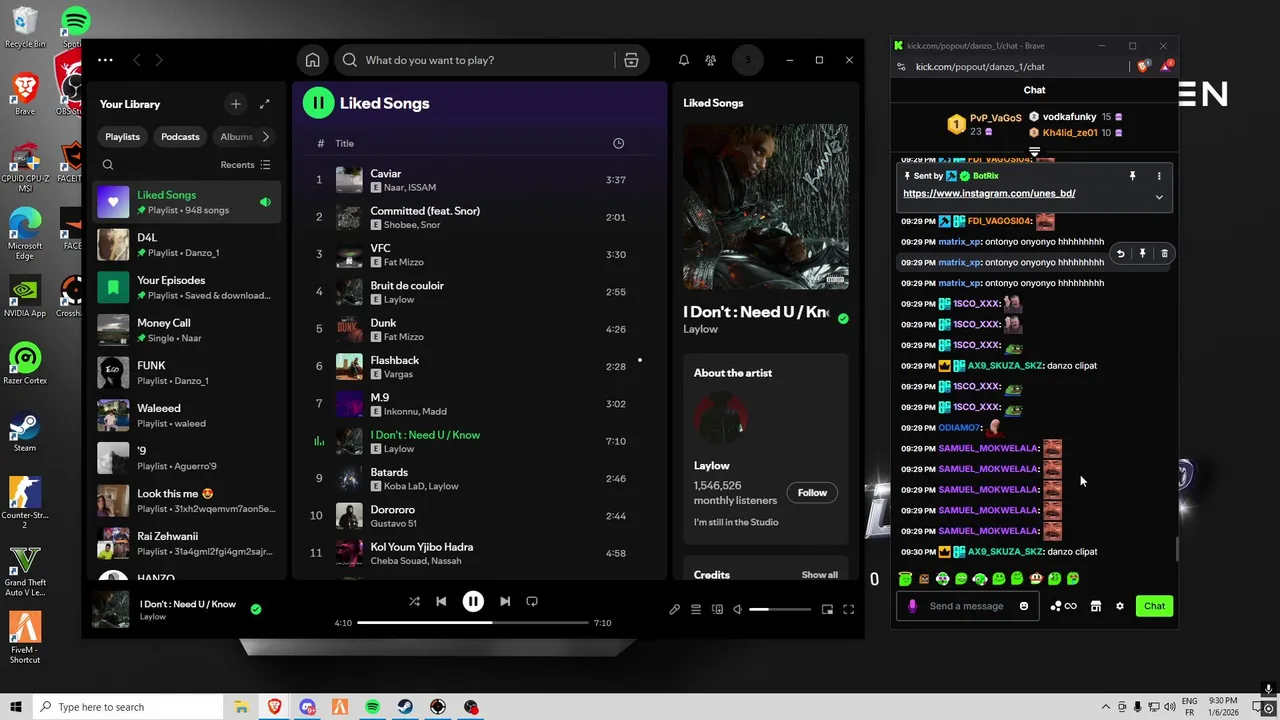Open the Spotify three-dot main menu
1280x720 pixels.
[105, 60]
